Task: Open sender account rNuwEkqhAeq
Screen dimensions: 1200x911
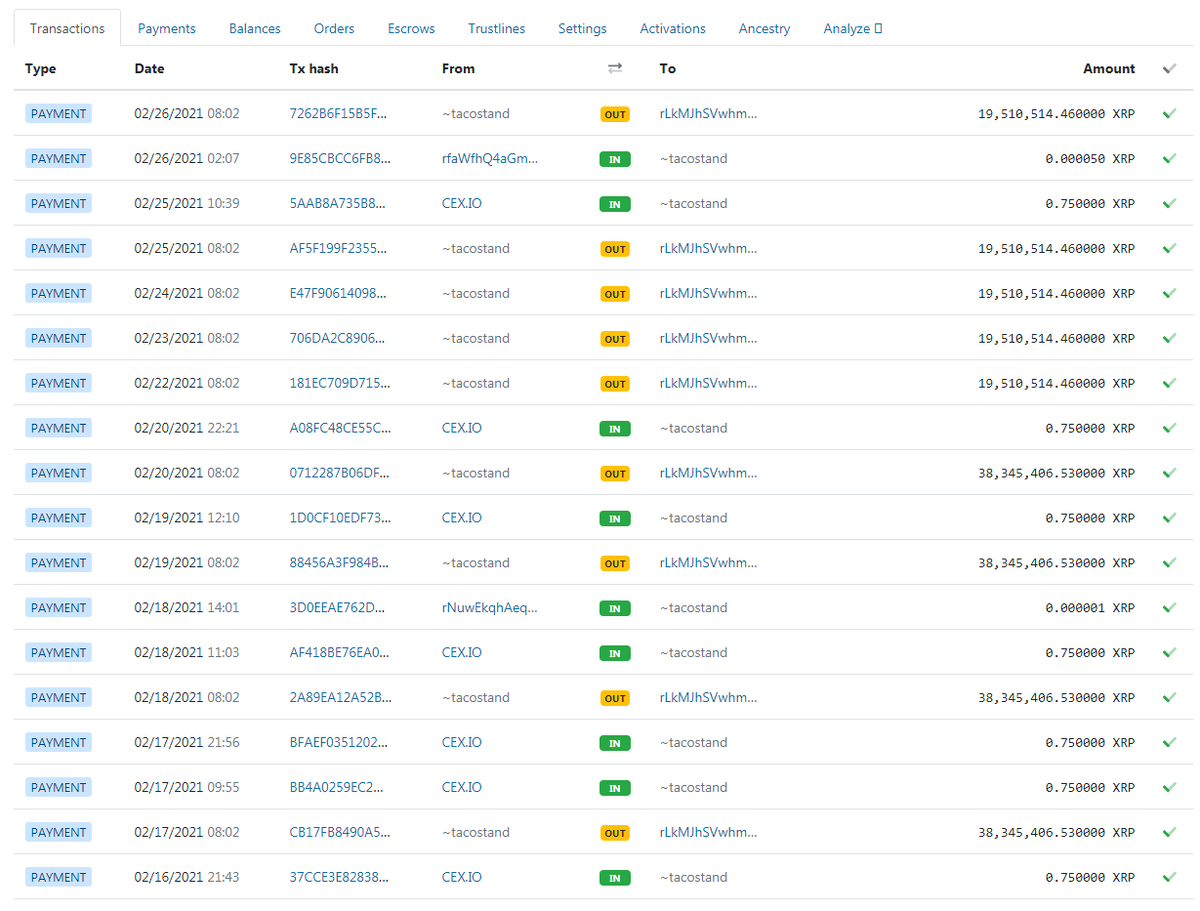Action: coord(489,608)
